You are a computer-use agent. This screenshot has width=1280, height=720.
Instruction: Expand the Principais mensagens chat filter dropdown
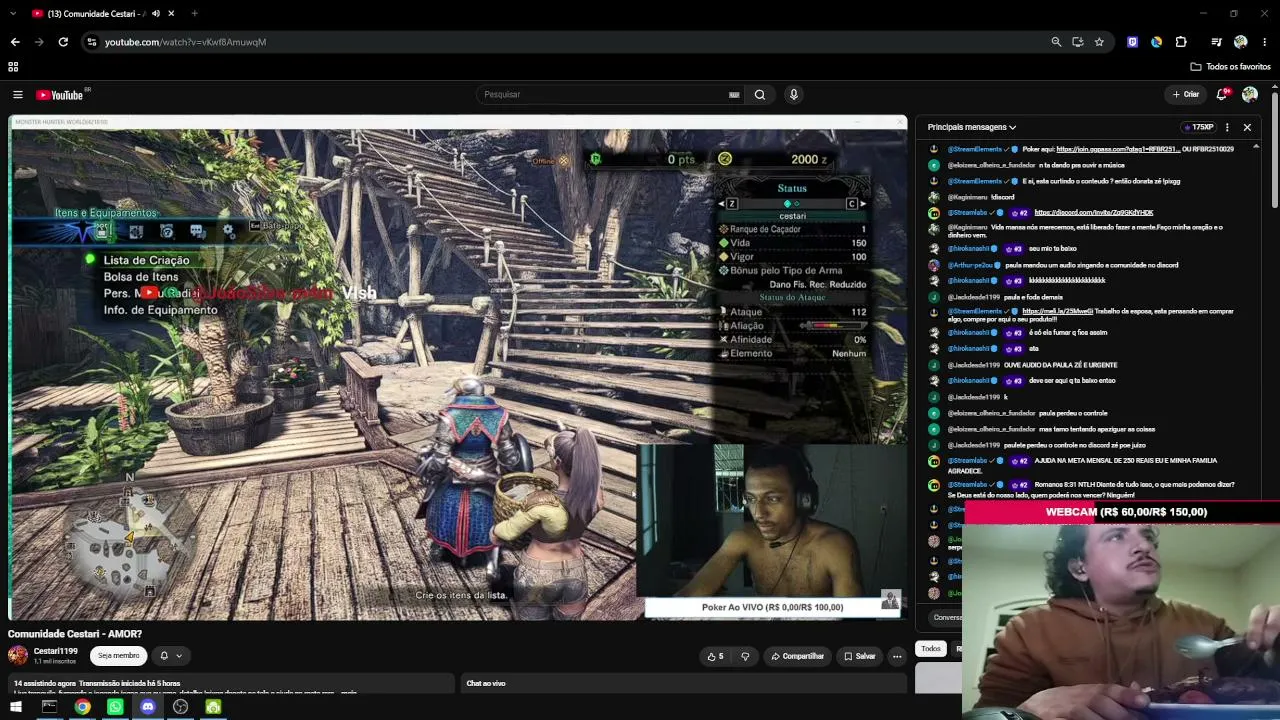972,127
